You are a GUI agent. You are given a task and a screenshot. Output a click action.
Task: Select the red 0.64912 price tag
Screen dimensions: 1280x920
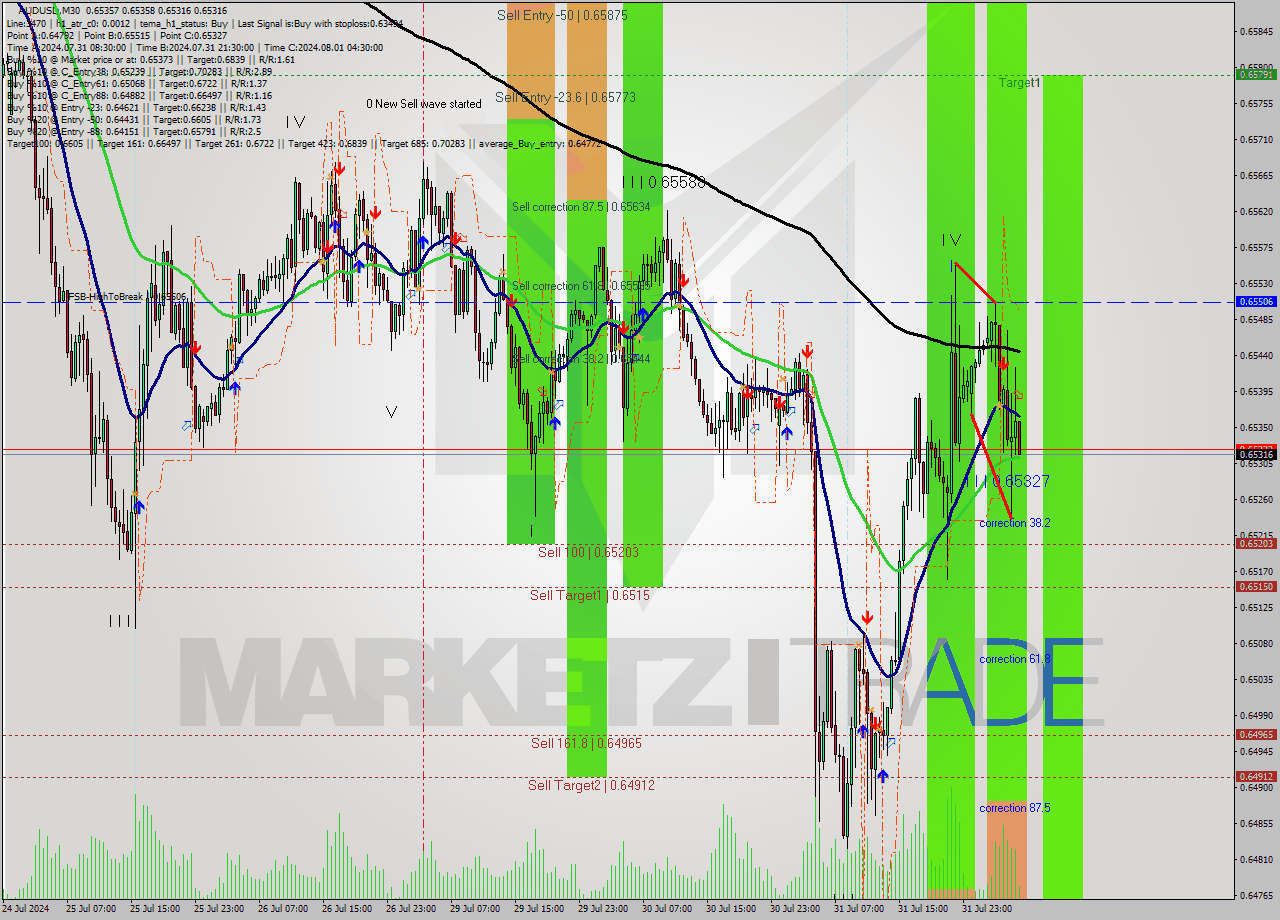[1256, 777]
